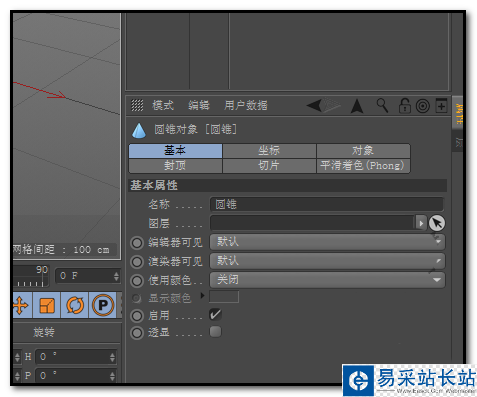
Task: Switch to the 对象 tab
Action: 363,151
